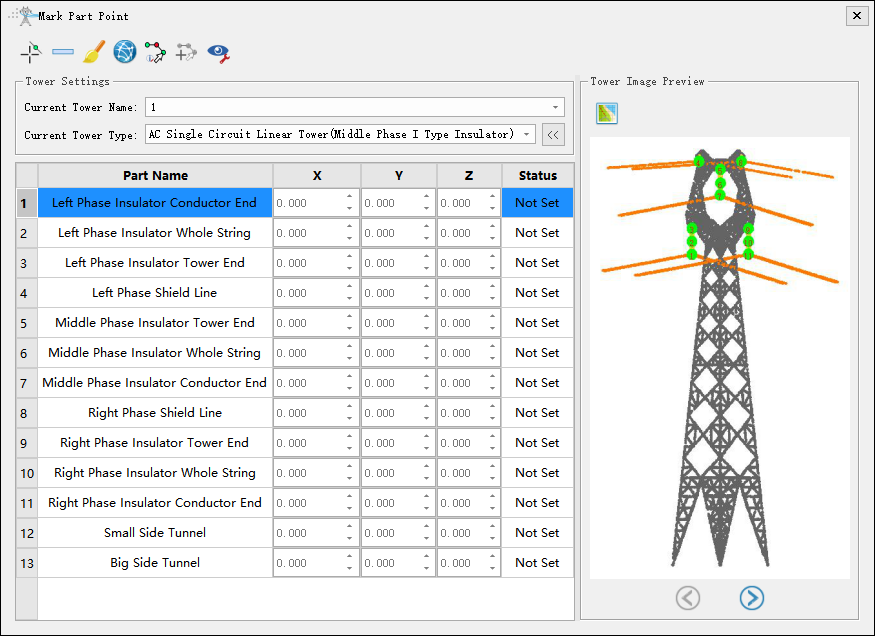This screenshot has height=636, width=875.
Task: Go to next tower image
Action: (752, 598)
